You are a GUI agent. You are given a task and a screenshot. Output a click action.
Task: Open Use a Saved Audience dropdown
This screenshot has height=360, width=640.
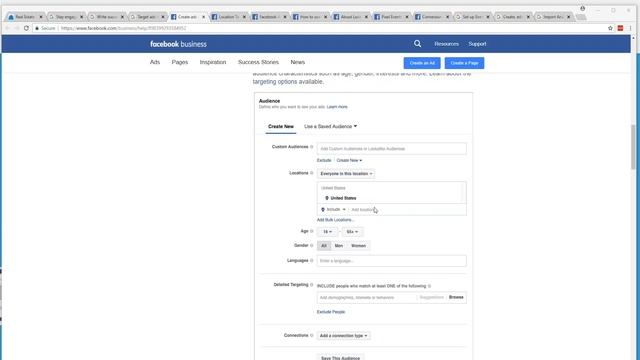pos(331,127)
